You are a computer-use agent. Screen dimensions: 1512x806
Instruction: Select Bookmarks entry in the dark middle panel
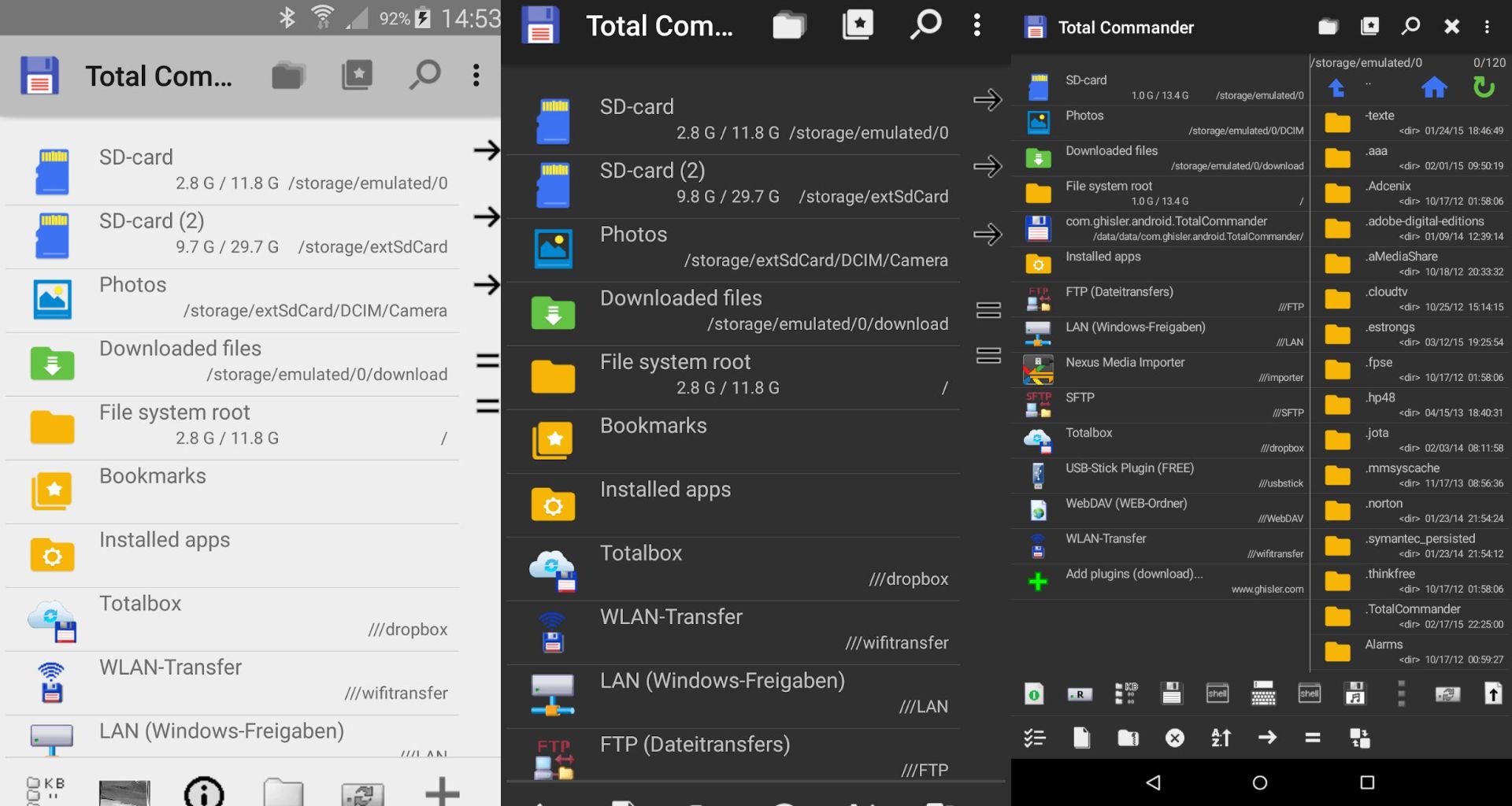coord(732,441)
